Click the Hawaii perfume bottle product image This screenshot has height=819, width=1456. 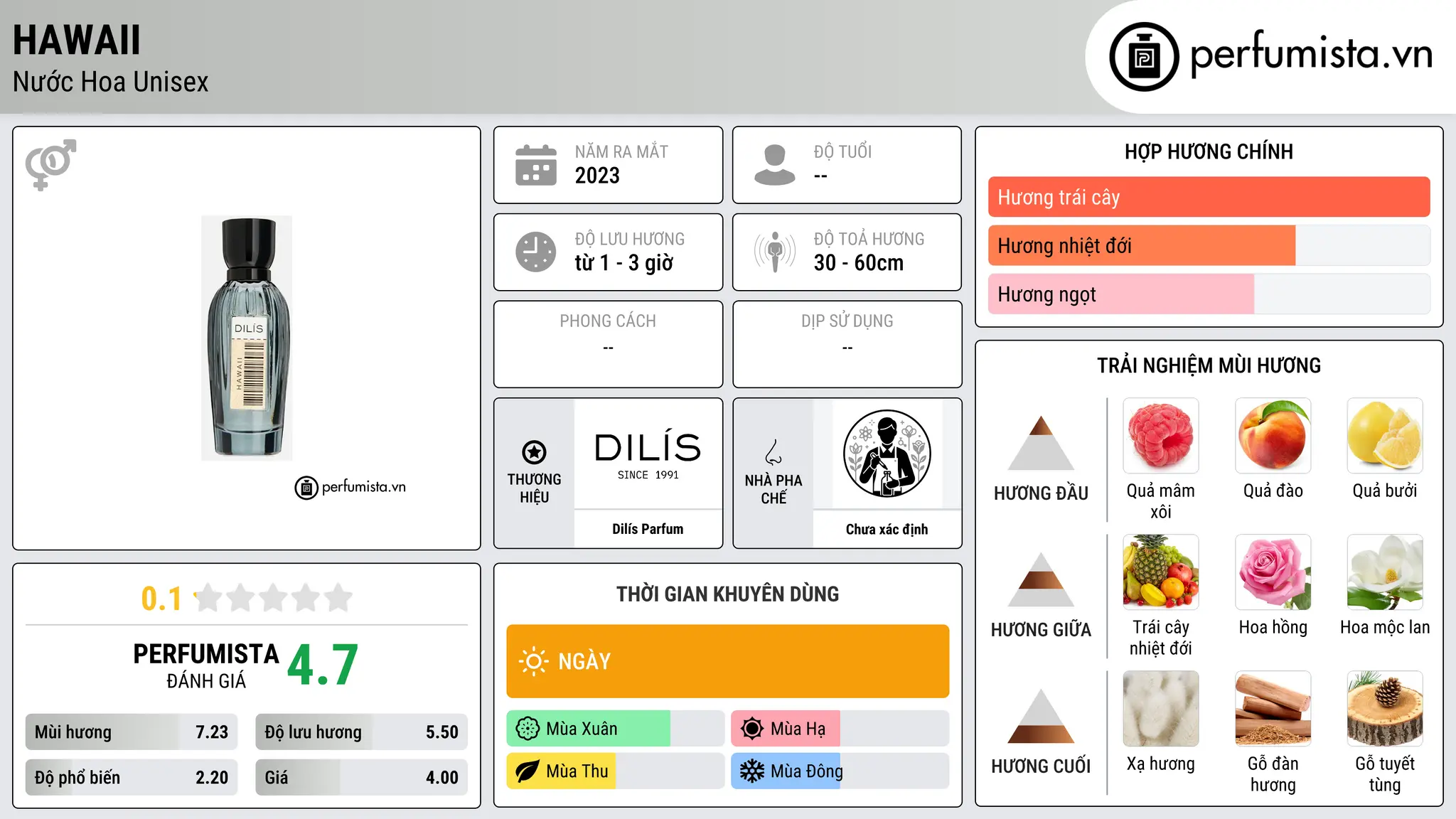coord(247,338)
